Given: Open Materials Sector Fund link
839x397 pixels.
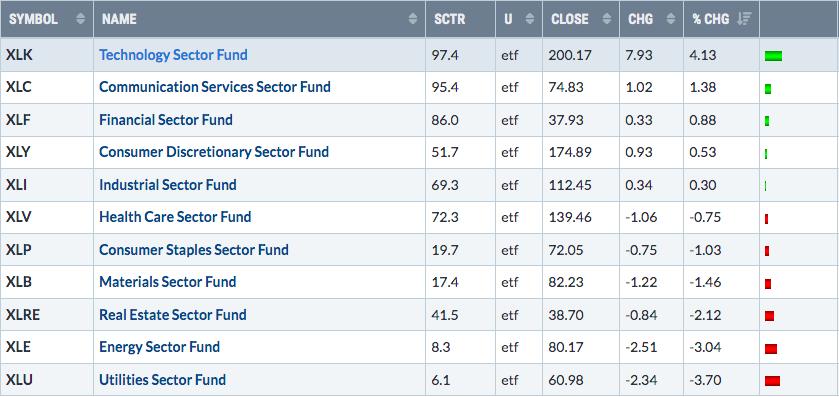Looking at the screenshot, I should 167,282.
